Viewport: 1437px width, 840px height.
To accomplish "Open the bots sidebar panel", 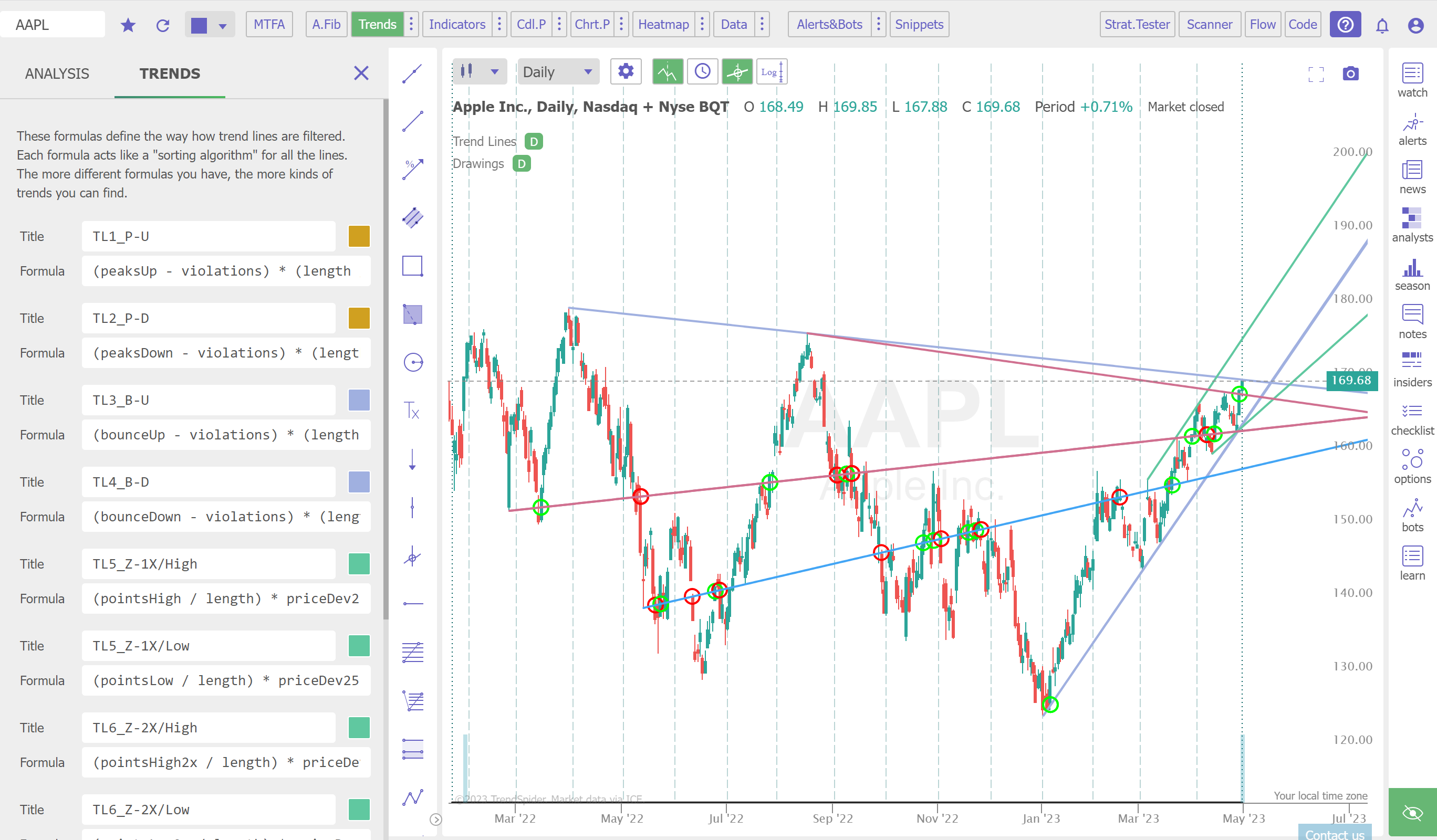I will 1412,515.
